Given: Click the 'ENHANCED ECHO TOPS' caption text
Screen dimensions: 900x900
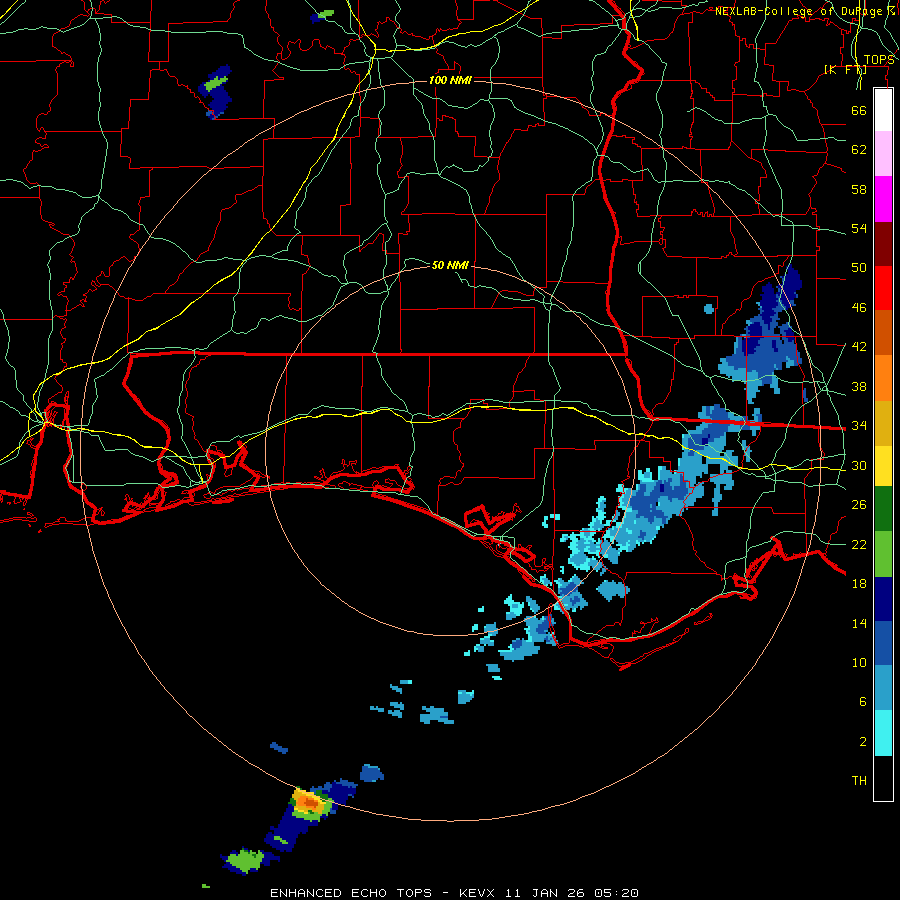Looking at the screenshot, I should (351, 893).
